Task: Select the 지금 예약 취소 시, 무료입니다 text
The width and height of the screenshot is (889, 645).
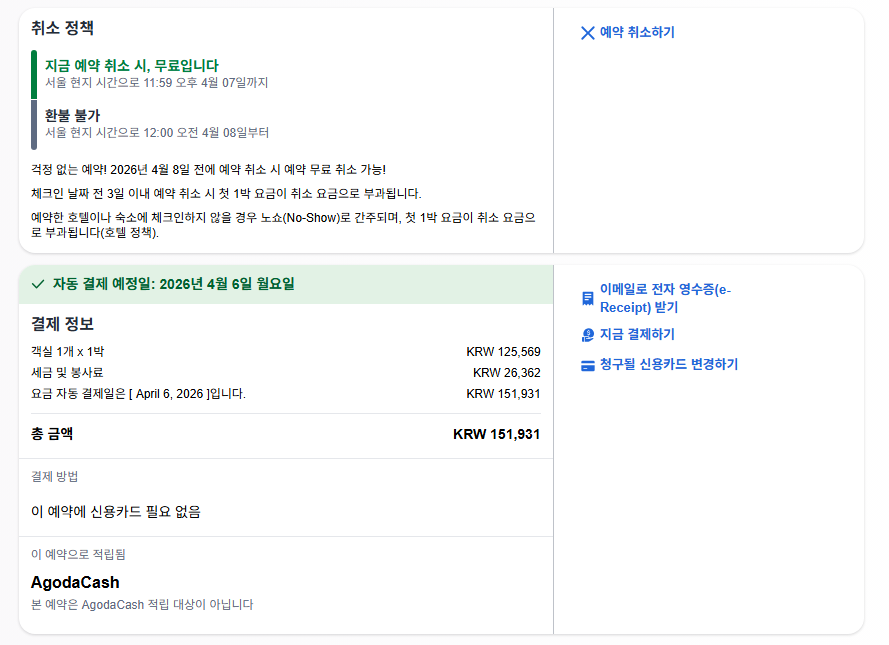Action: [131, 65]
